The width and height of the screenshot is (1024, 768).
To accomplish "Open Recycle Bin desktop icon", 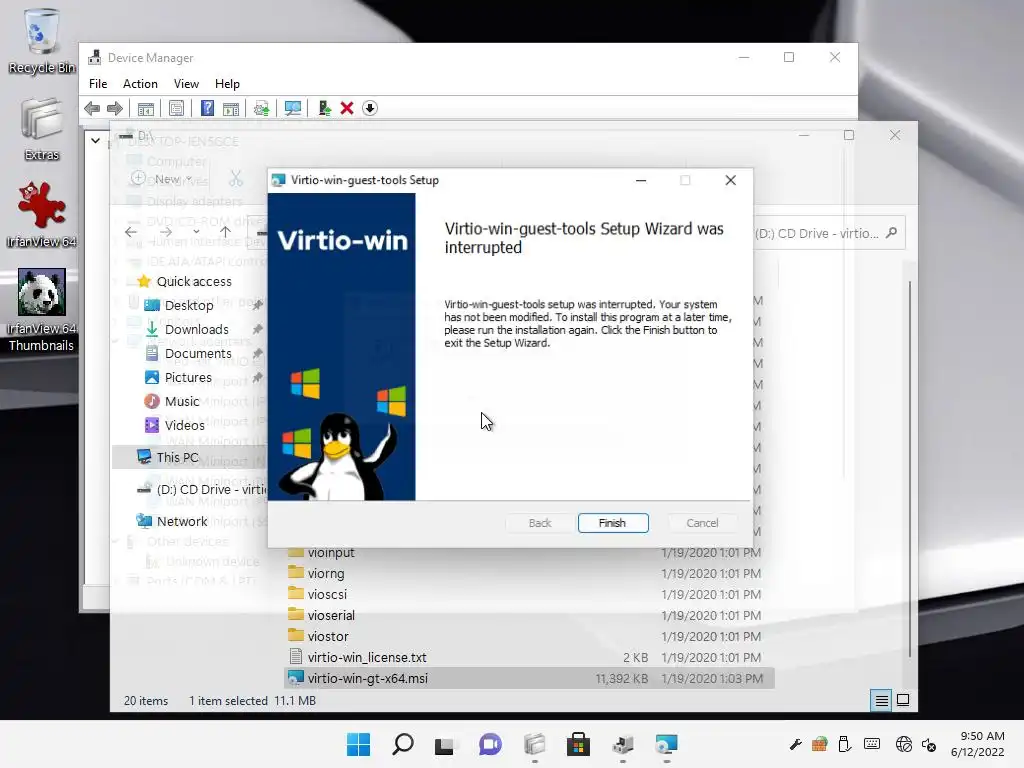I will (x=42, y=40).
